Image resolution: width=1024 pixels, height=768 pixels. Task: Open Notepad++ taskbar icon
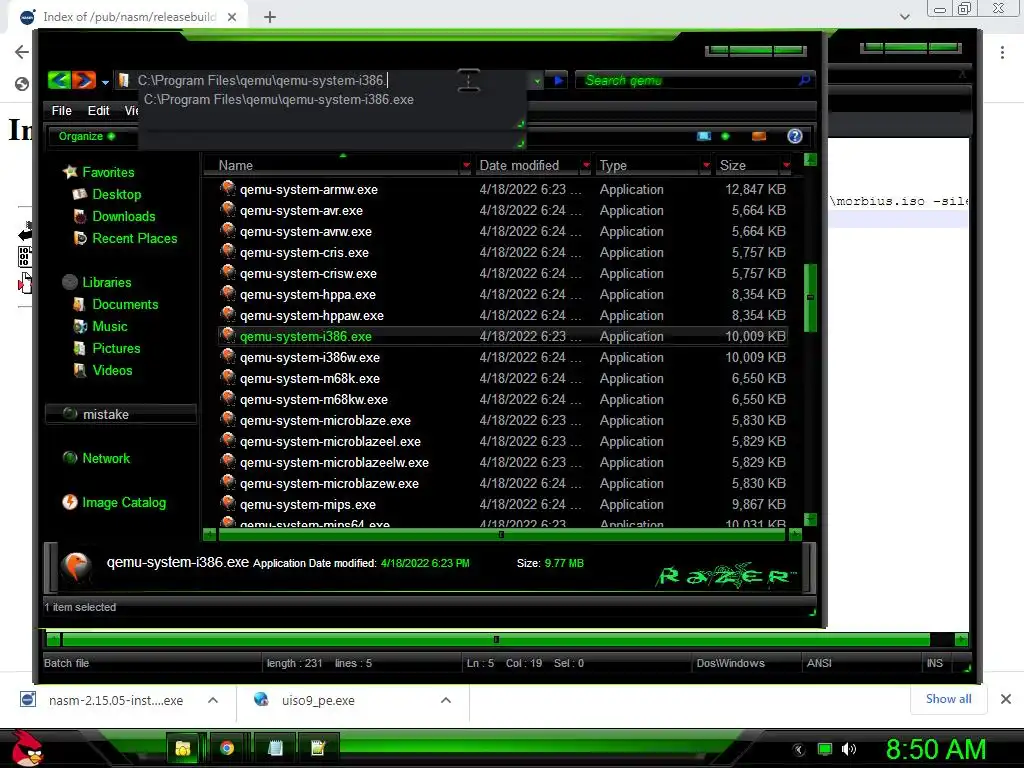[x=318, y=748]
